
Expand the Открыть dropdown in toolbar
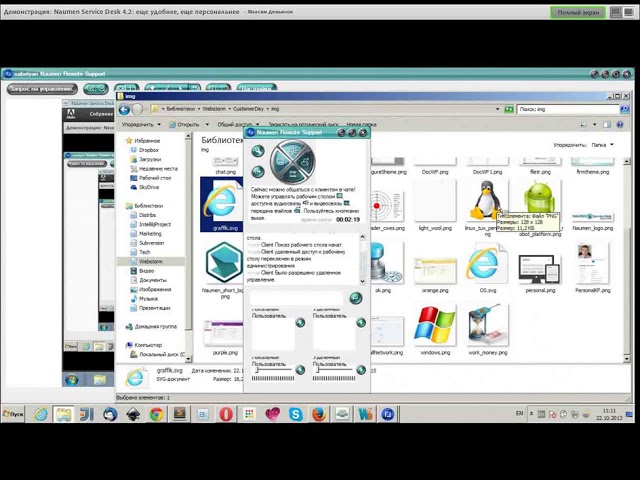(x=188, y=125)
